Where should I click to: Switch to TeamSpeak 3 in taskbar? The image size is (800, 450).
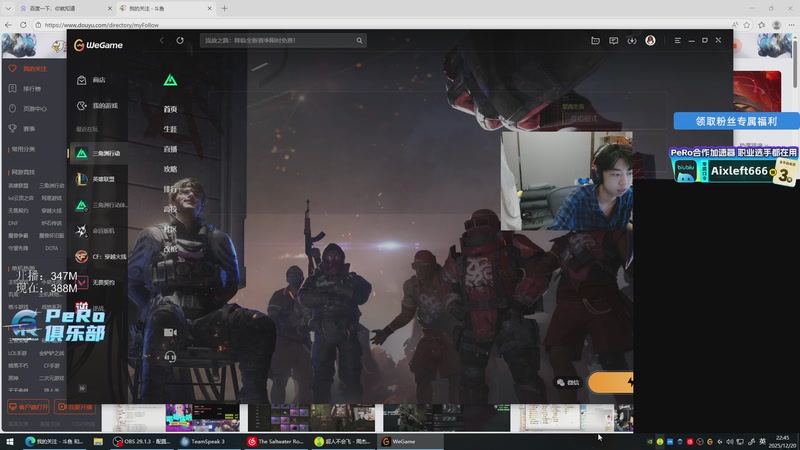coord(209,441)
